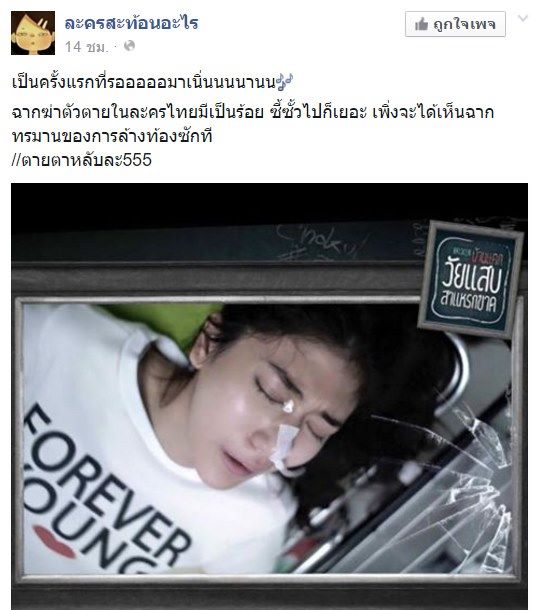Click the red lips graphic on shirt

[x=54, y=542]
